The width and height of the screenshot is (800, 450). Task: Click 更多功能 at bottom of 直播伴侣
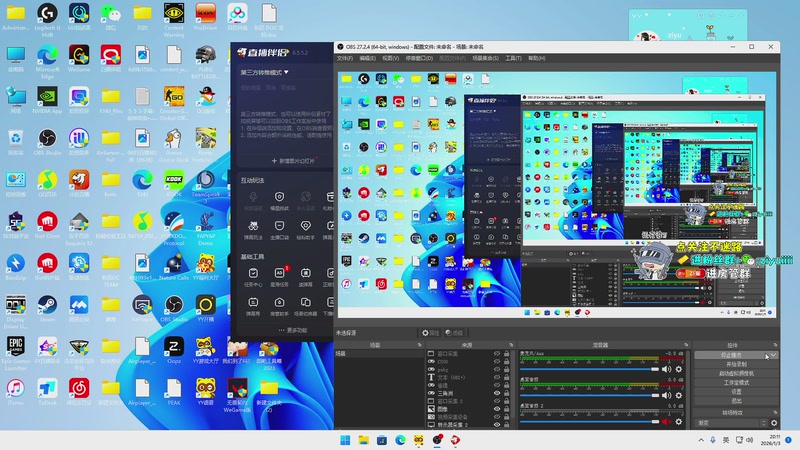pyautogui.click(x=293, y=330)
